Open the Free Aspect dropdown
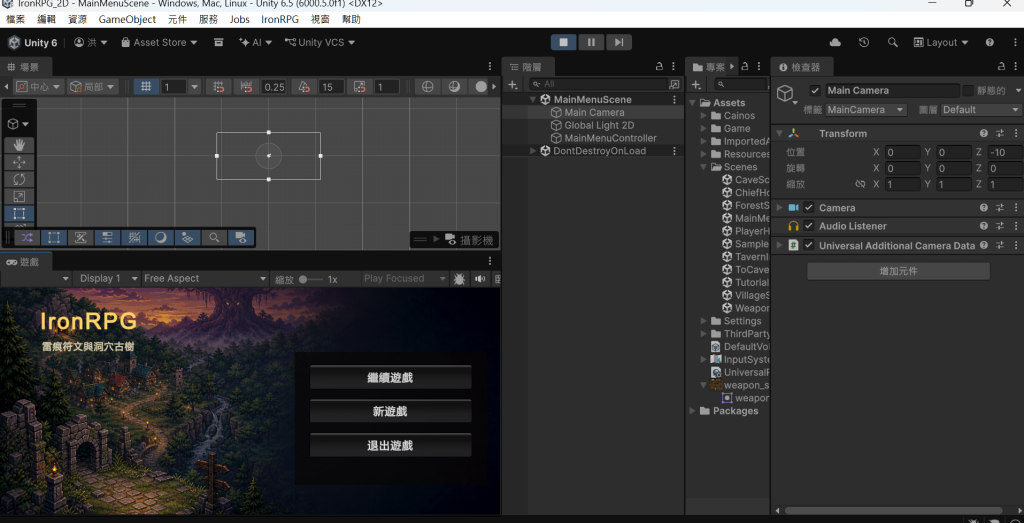The height and width of the screenshot is (523, 1024). click(205, 279)
